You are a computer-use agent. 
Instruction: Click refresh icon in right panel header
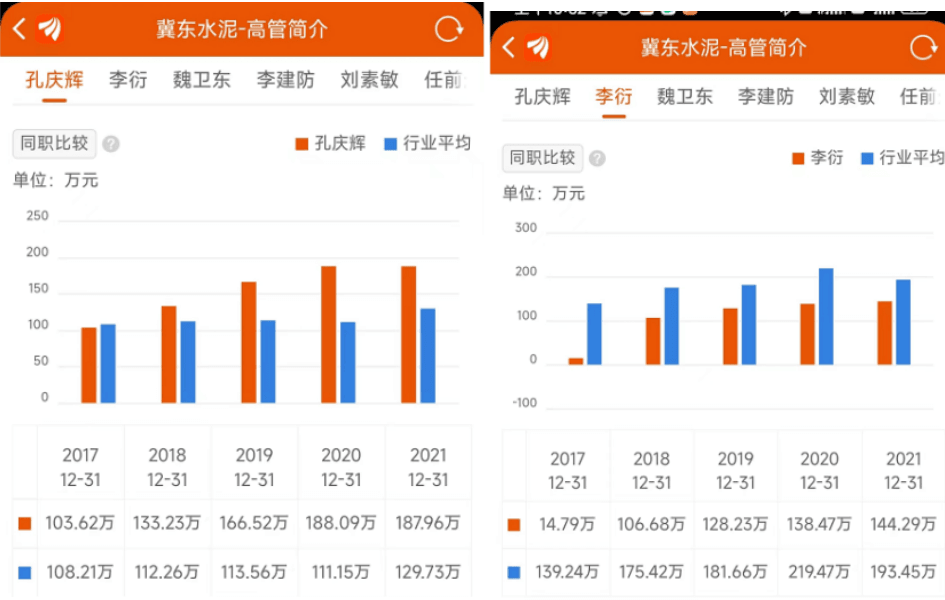click(x=922, y=47)
